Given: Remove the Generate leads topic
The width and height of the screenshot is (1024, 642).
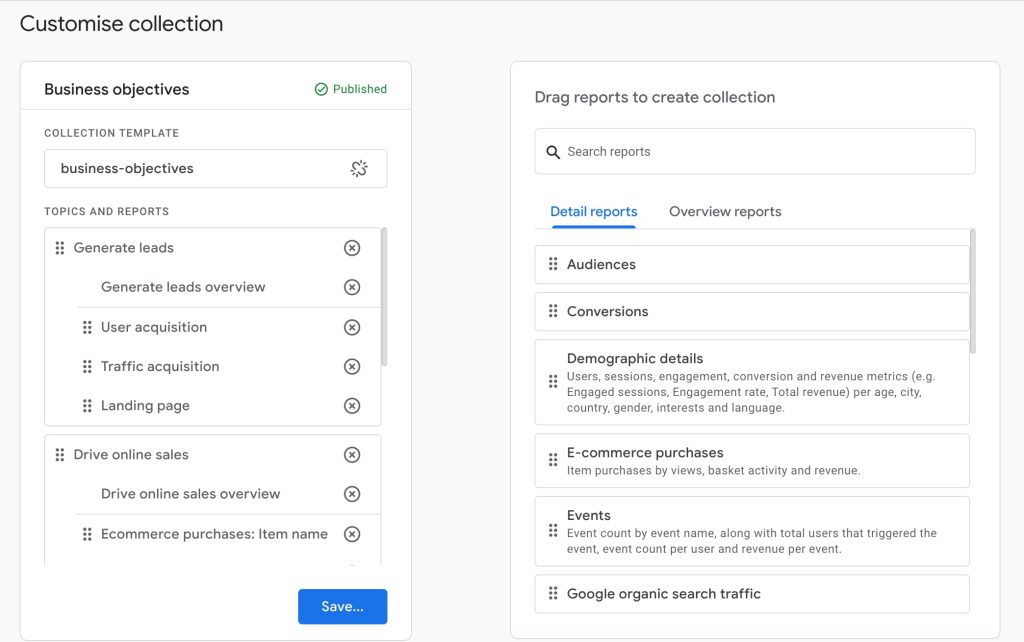Looking at the screenshot, I should point(352,248).
